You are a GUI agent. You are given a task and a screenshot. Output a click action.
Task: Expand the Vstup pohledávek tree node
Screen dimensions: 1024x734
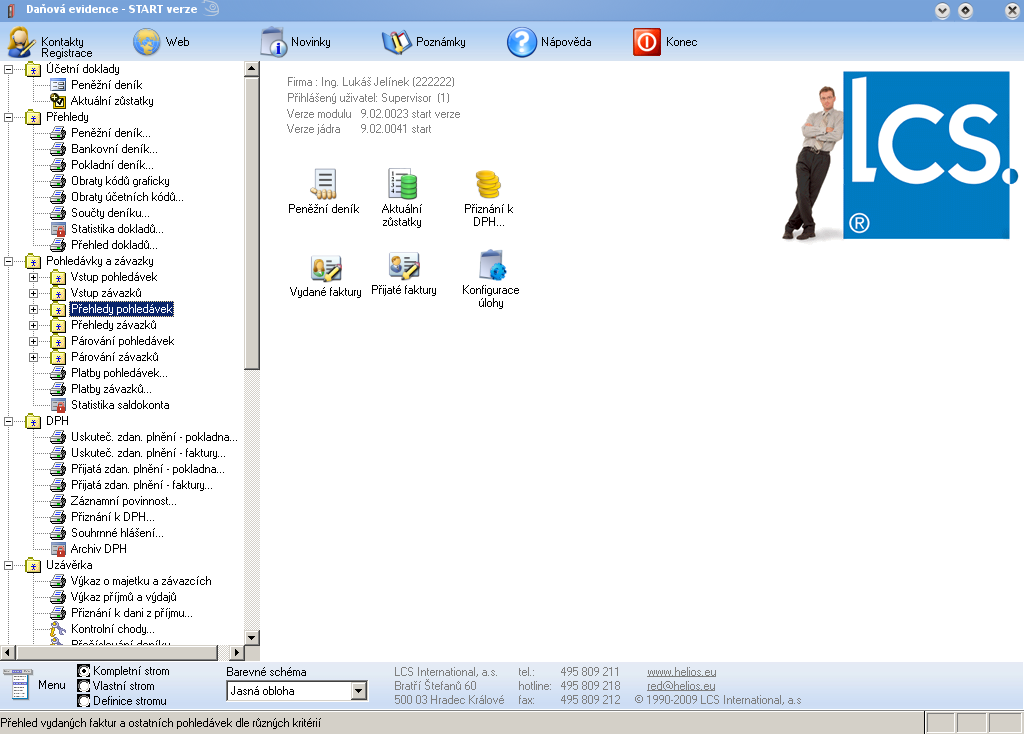pyautogui.click(x=34, y=277)
